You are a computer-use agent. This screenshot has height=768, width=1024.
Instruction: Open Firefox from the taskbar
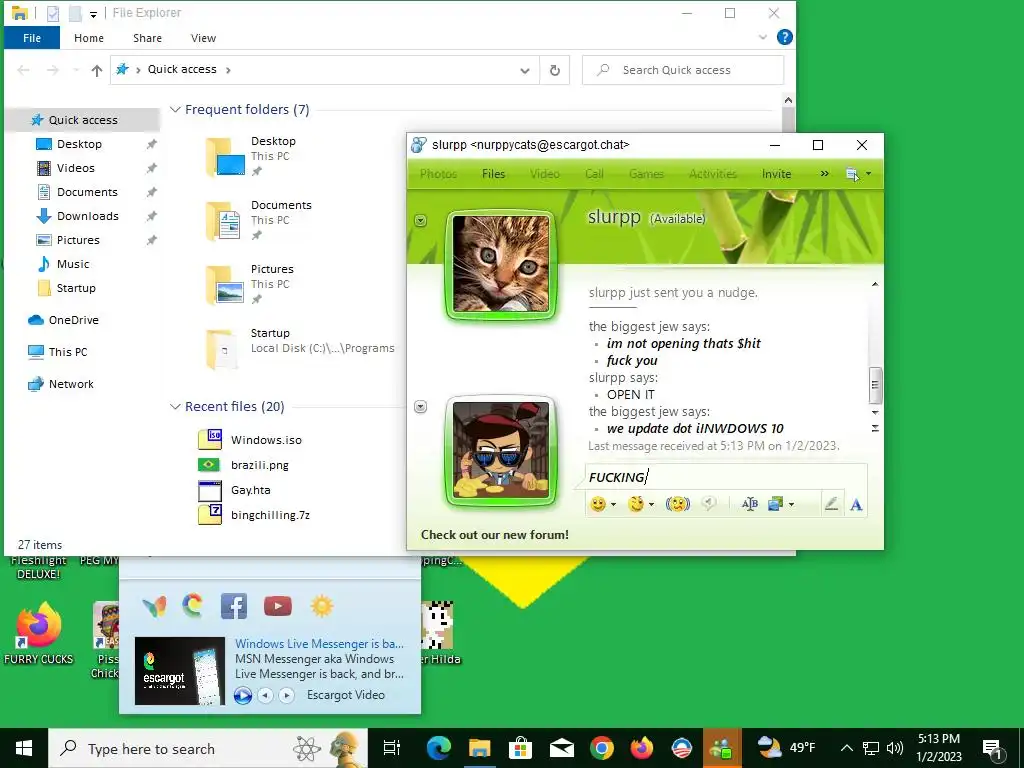click(641, 748)
